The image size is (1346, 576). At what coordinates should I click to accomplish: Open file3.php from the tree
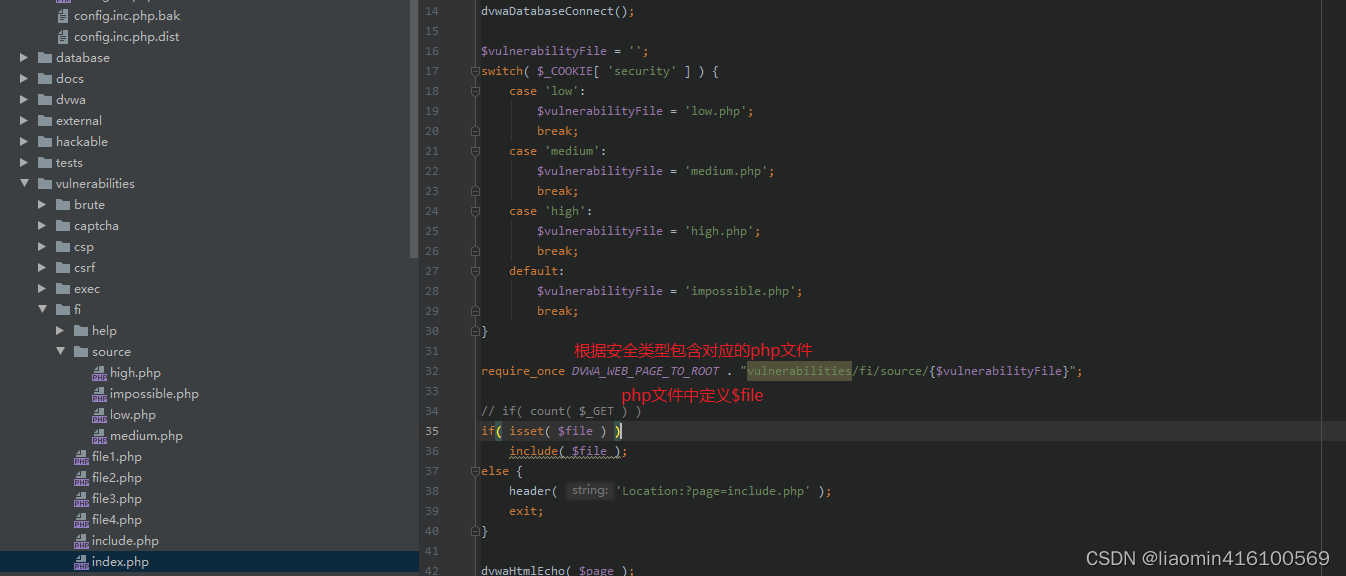117,499
